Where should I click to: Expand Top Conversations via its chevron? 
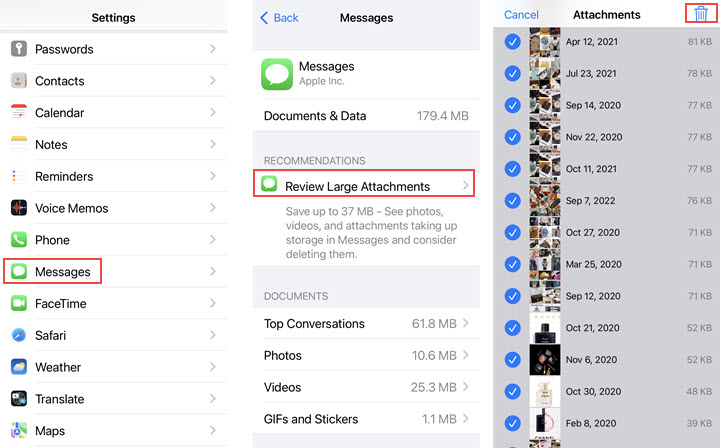(x=466, y=324)
